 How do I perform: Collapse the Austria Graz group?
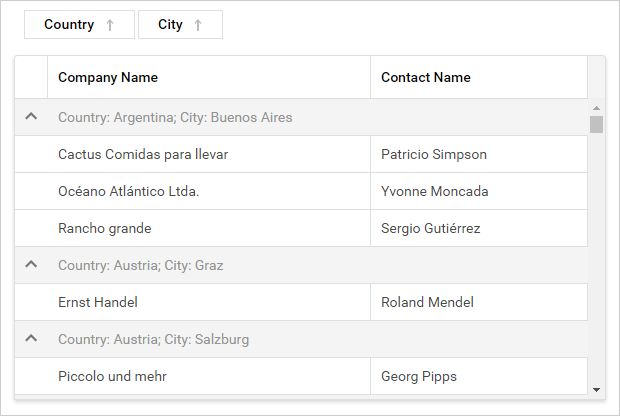click(x=31, y=265)
